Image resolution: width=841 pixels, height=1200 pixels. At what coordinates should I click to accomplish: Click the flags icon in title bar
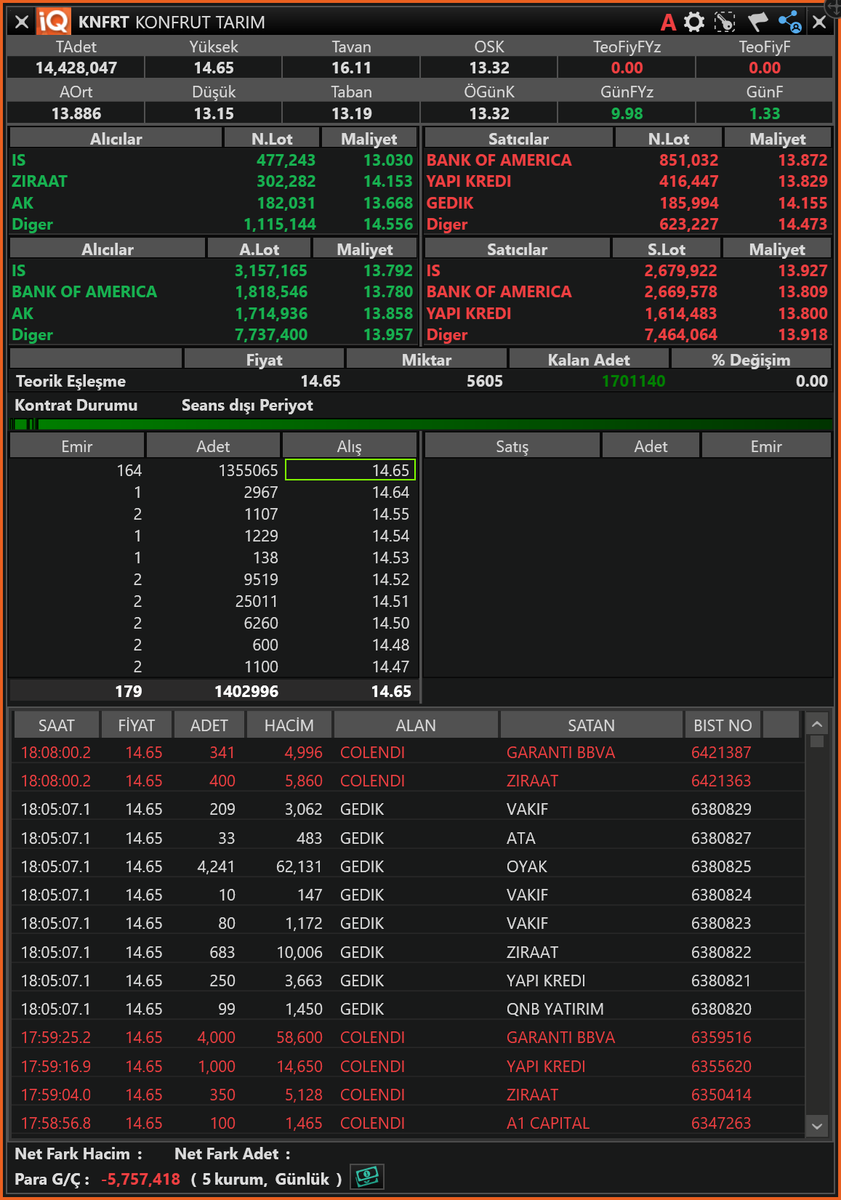pyautogui.click(x=758, y=22)
